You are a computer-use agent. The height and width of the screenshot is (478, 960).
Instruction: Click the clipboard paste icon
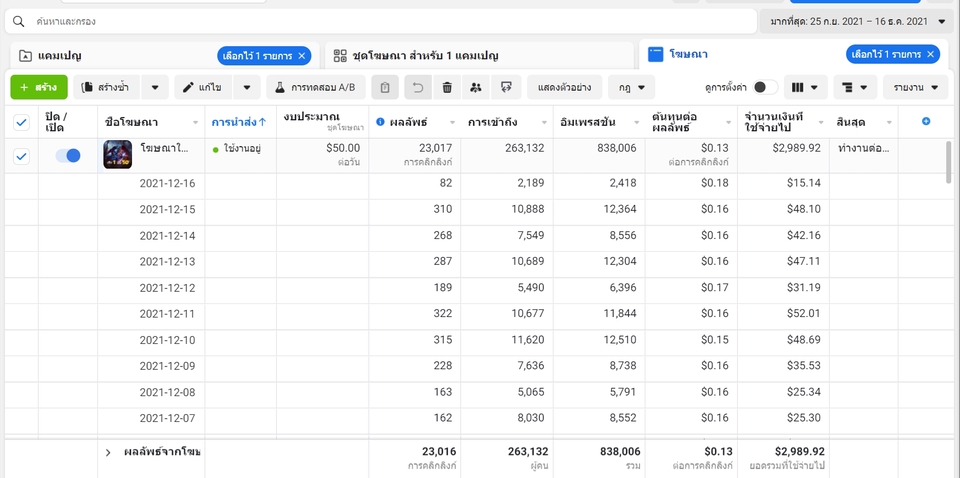tap(385, 88)
